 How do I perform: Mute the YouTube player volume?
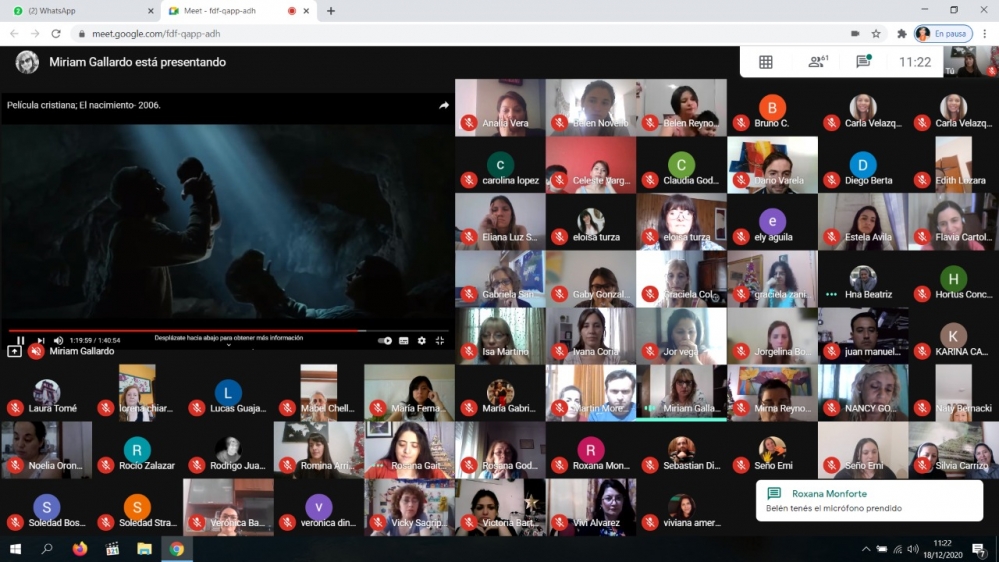pyautogui.click(x=59, y=340)
